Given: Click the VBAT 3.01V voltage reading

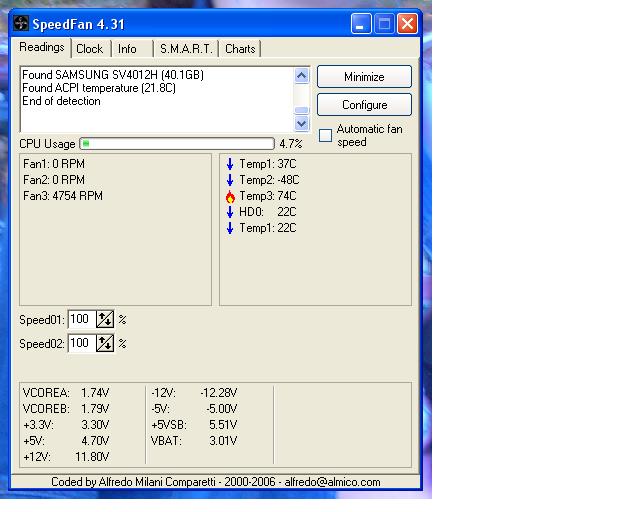Looking at the screenshot, I should (194, 441).
